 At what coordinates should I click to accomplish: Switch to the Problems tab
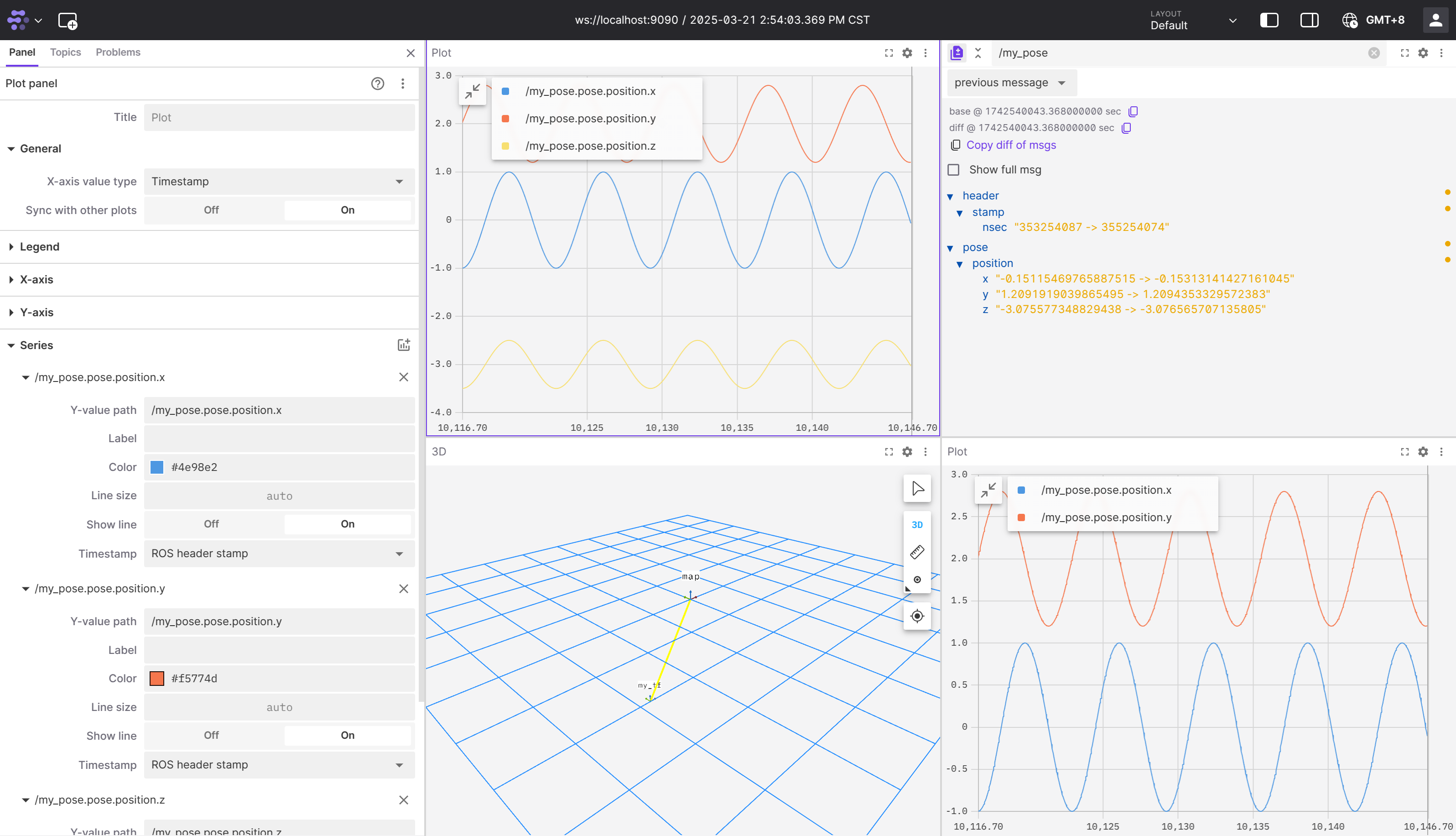[x=118, y=52]
